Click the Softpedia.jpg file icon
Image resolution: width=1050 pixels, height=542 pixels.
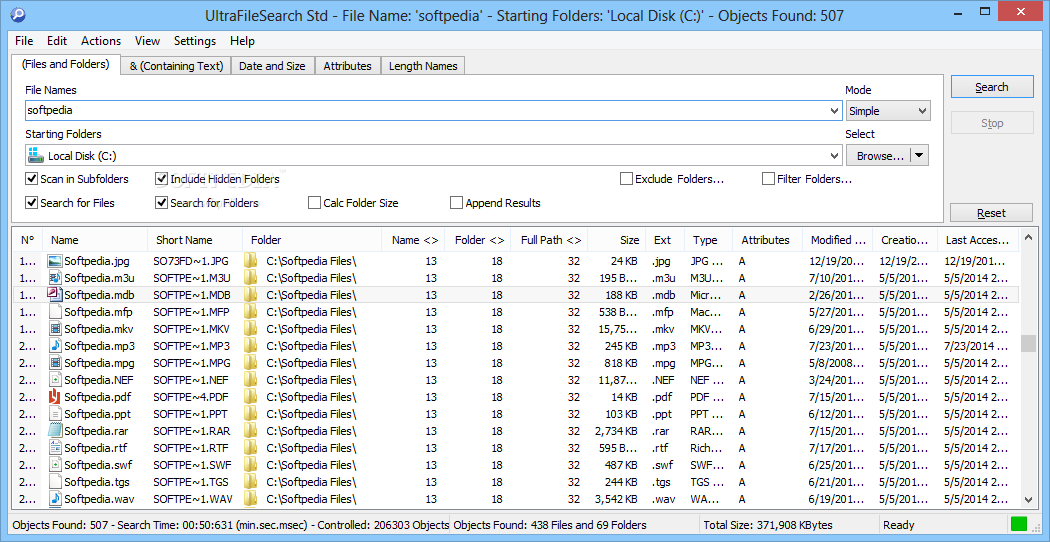click(x=55, y=261)
